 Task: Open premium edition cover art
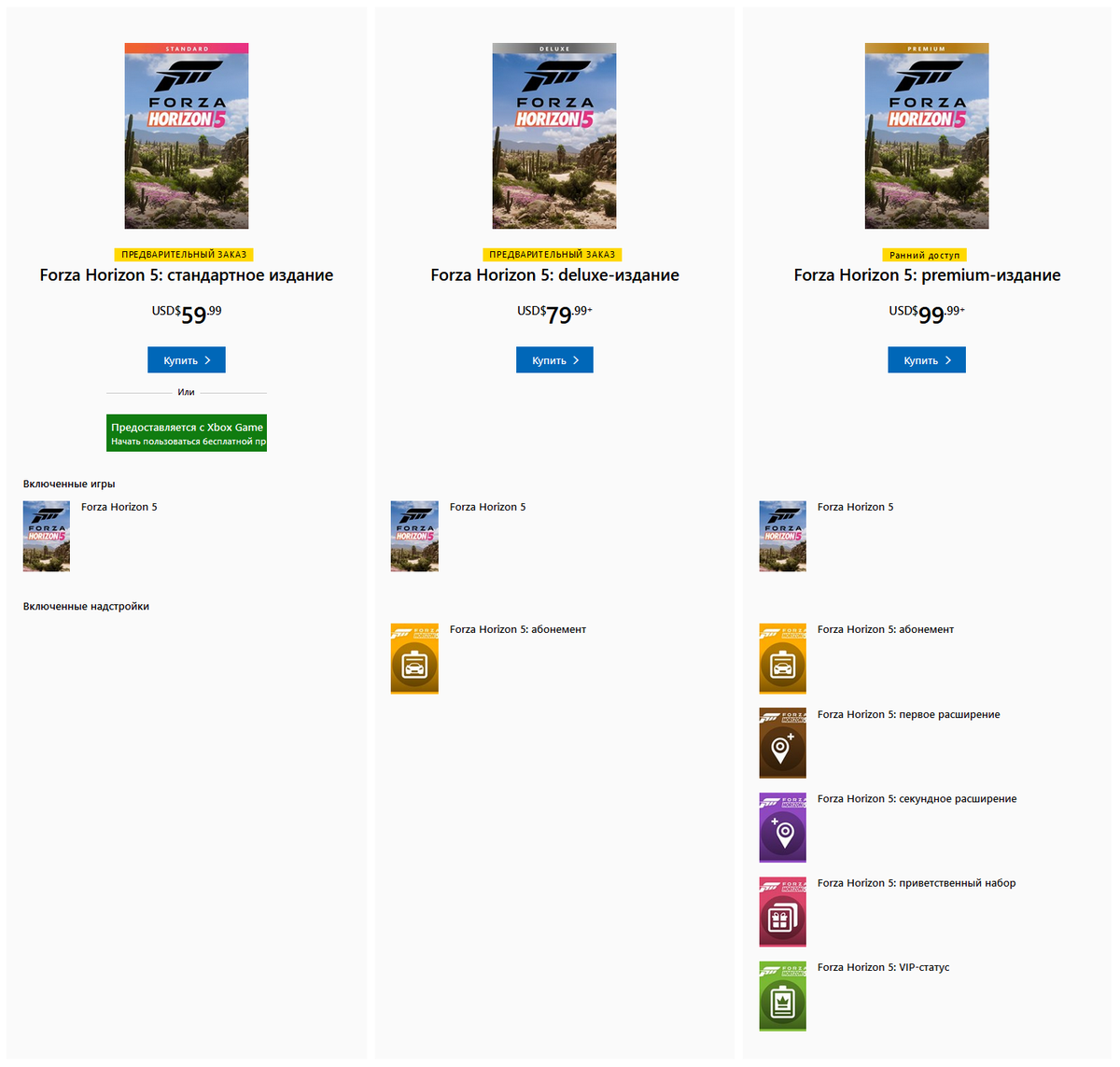click(x=927, y=136)
